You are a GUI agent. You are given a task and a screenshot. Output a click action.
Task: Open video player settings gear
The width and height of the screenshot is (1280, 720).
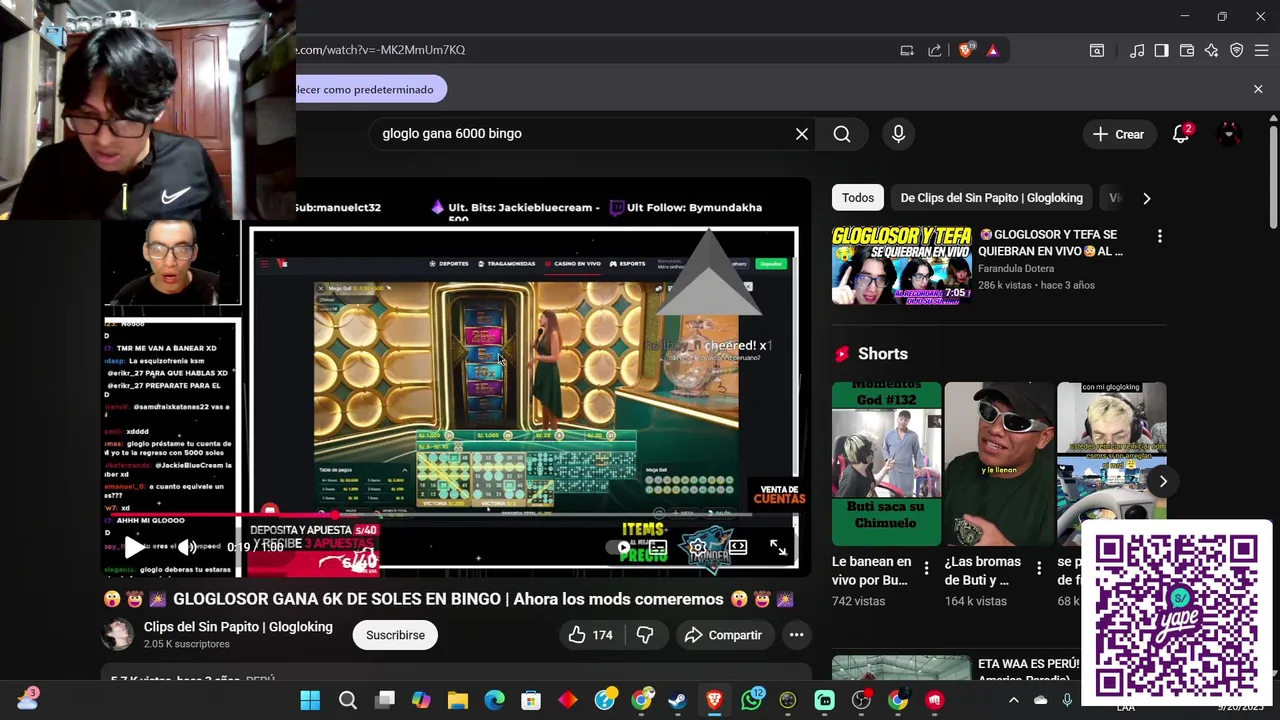(697, 547)
